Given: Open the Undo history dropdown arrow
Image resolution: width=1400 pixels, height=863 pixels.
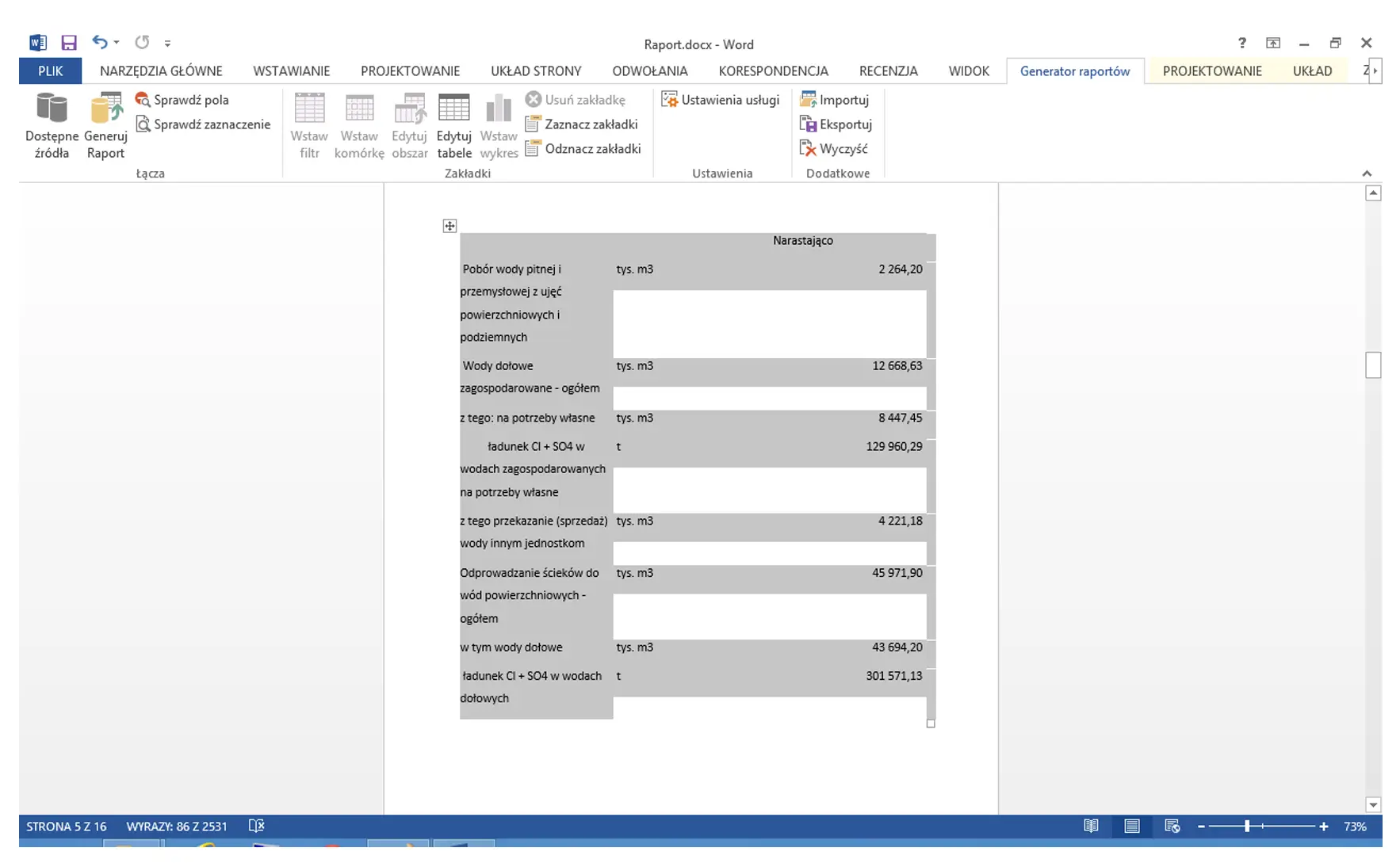Looking at the screenshot, I should tap(117, 43).
